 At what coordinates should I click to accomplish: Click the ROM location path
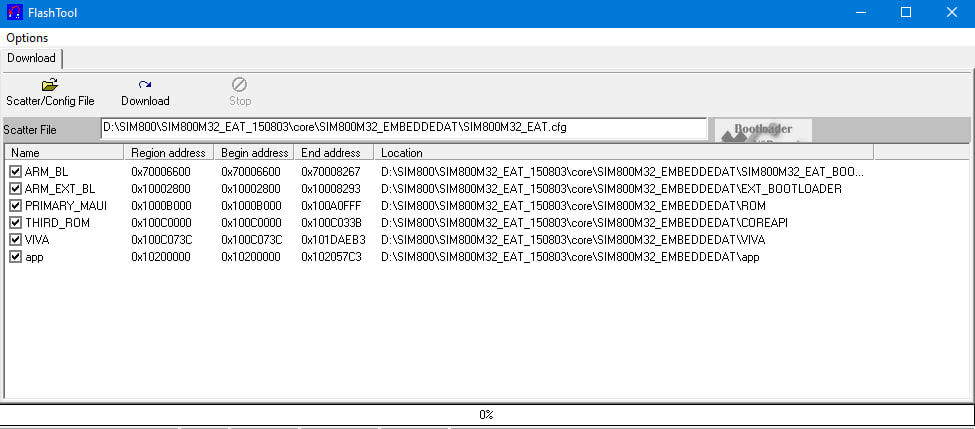pos(573,206)
